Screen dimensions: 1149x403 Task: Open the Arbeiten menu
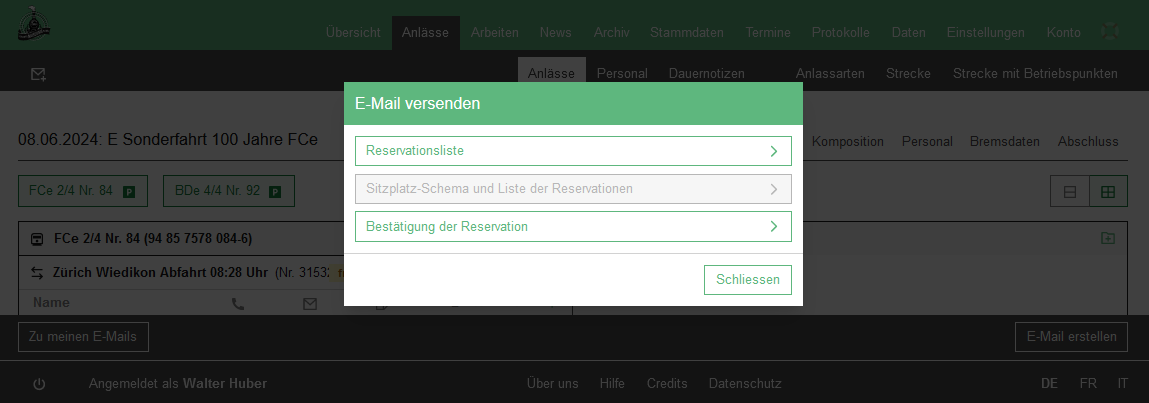pyautogui.click(x=495, y=33)
